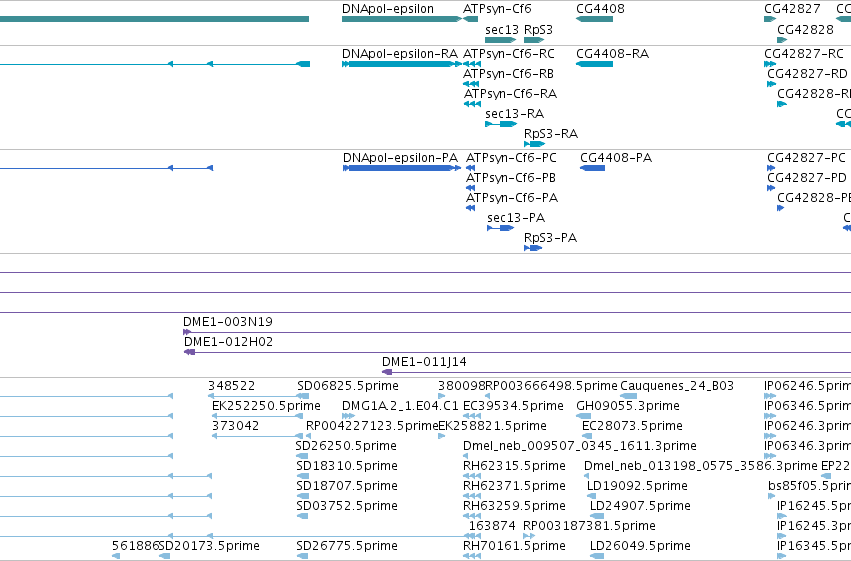Select the RP003187381.5prime EST label
Screen dimensions: 851x561
point(589,526)
